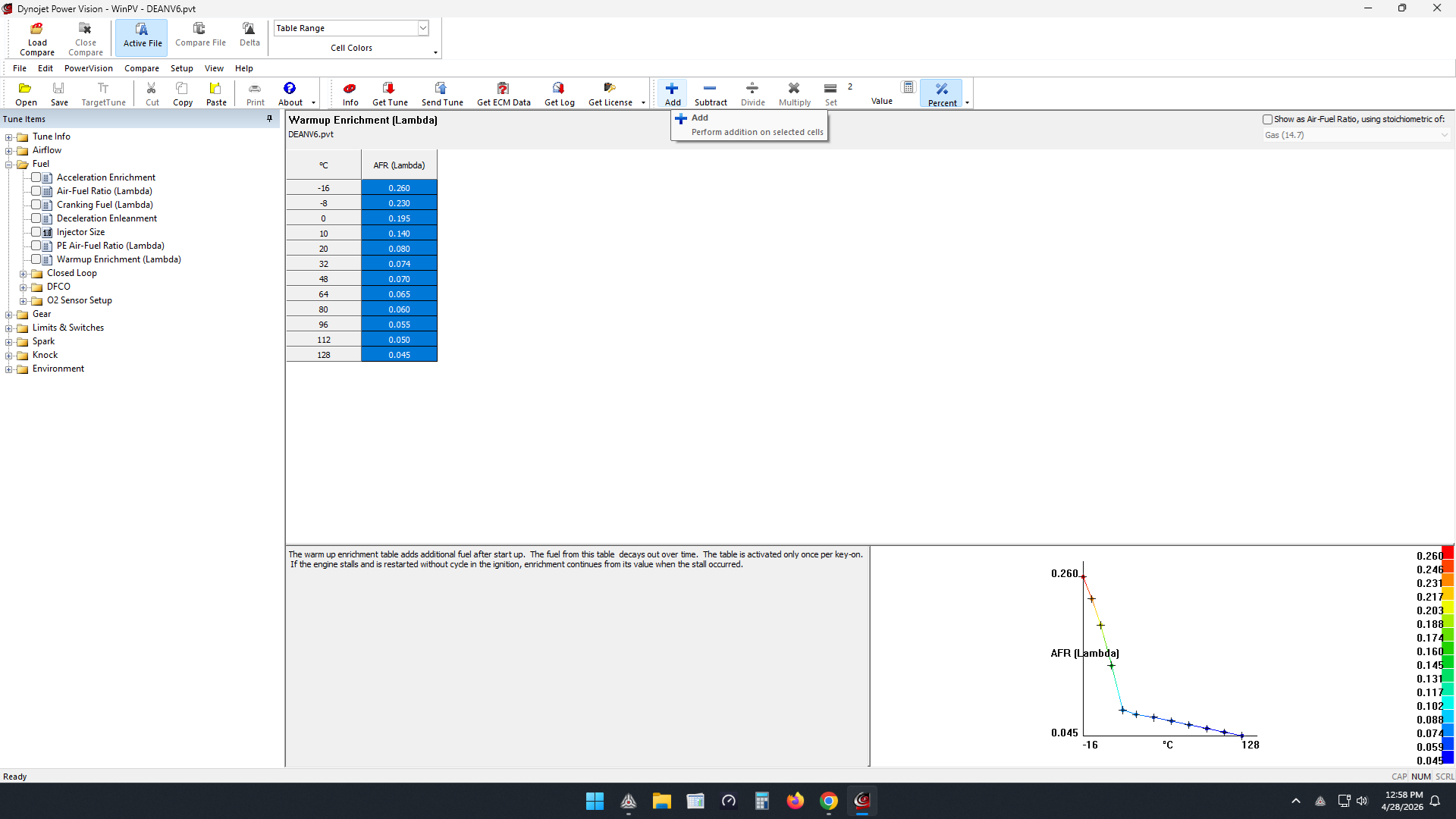Open Chrome from the taskbar
The width and height of the screenshot is (1456, 819).
click(828, 801)
